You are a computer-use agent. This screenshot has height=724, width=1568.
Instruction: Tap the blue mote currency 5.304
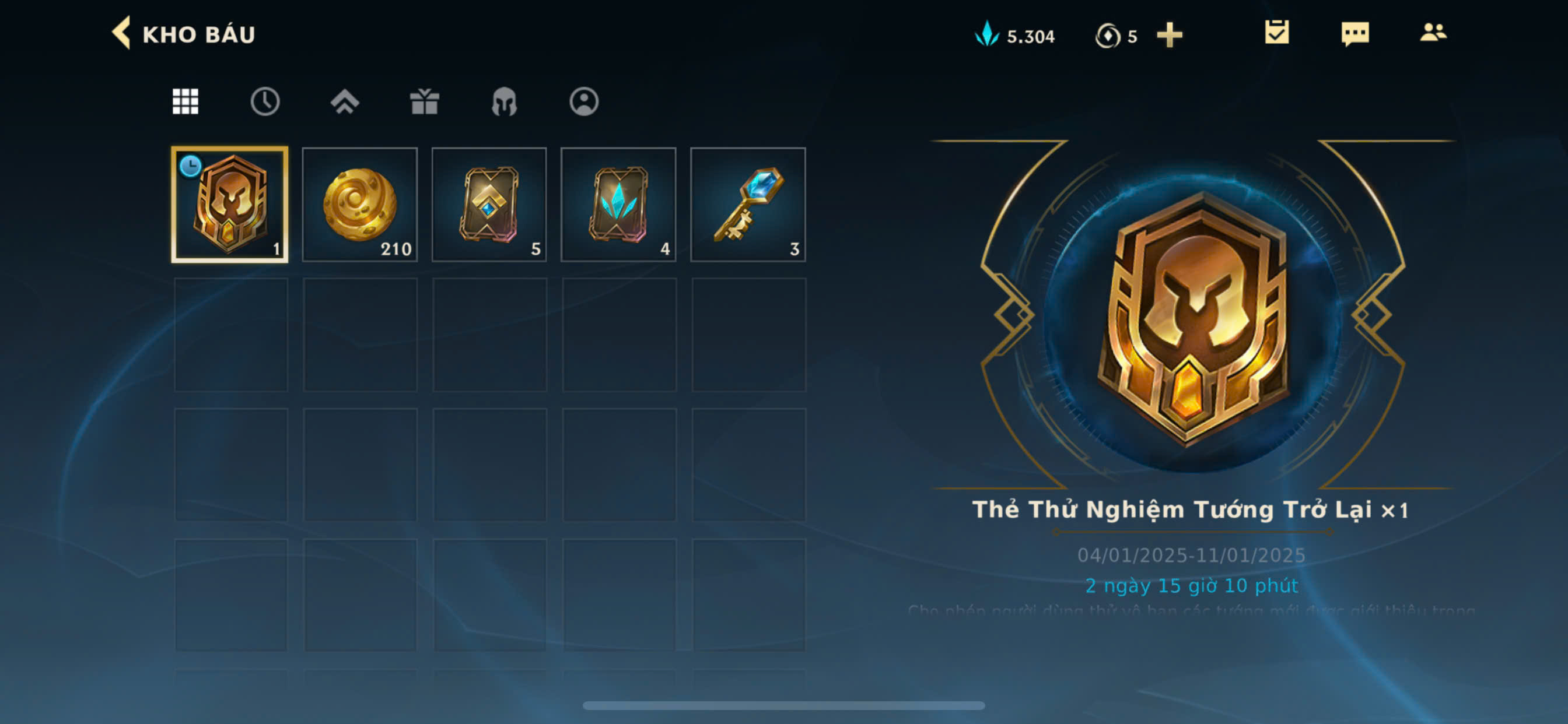pyautogui.click(x=1016, y=34)
